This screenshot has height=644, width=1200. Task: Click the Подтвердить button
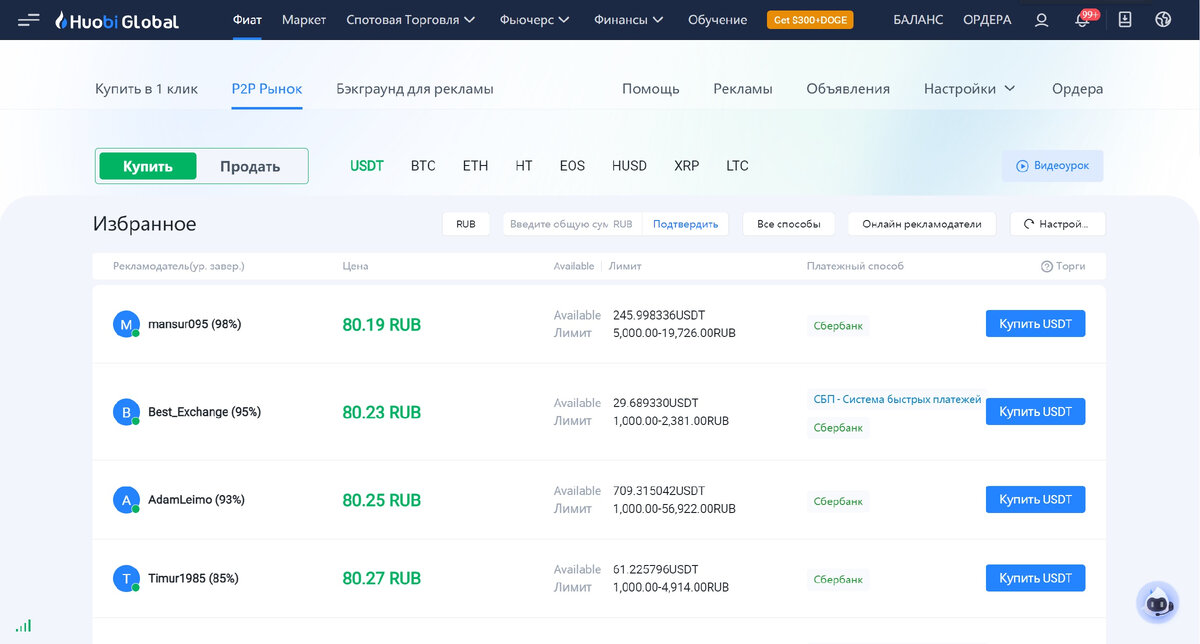tap(685, 224)
